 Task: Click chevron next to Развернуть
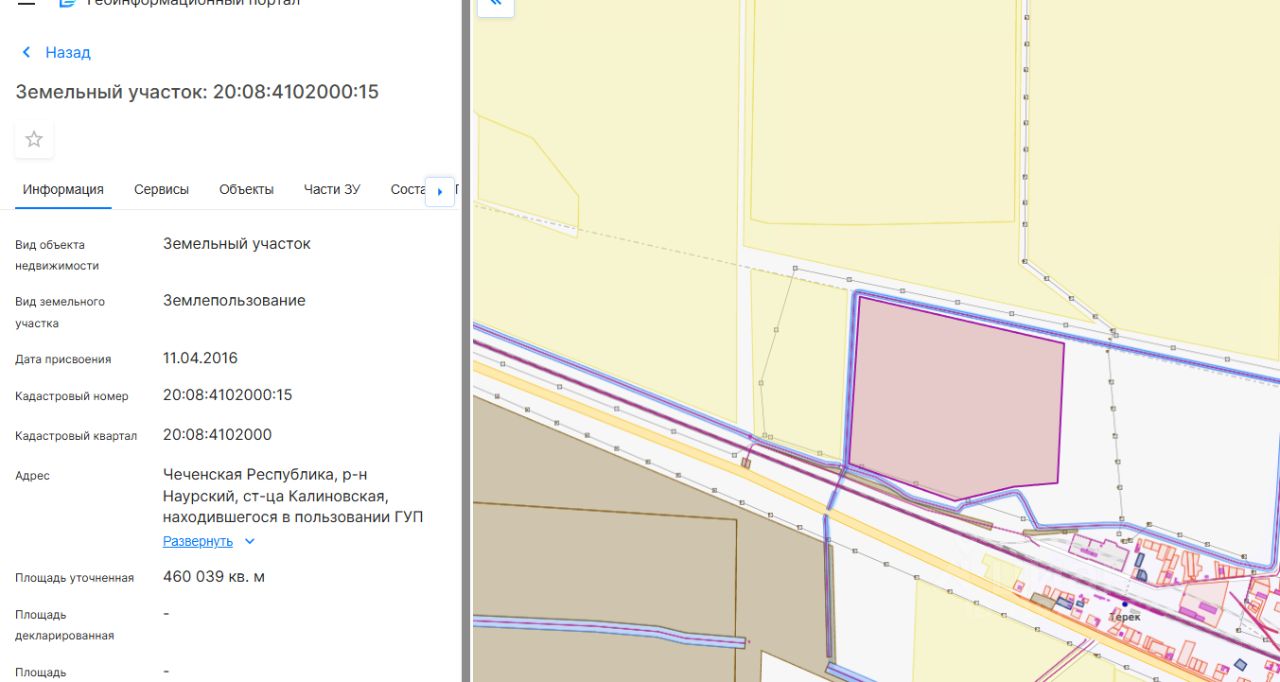pyautogui.click(x=250, y=541)
